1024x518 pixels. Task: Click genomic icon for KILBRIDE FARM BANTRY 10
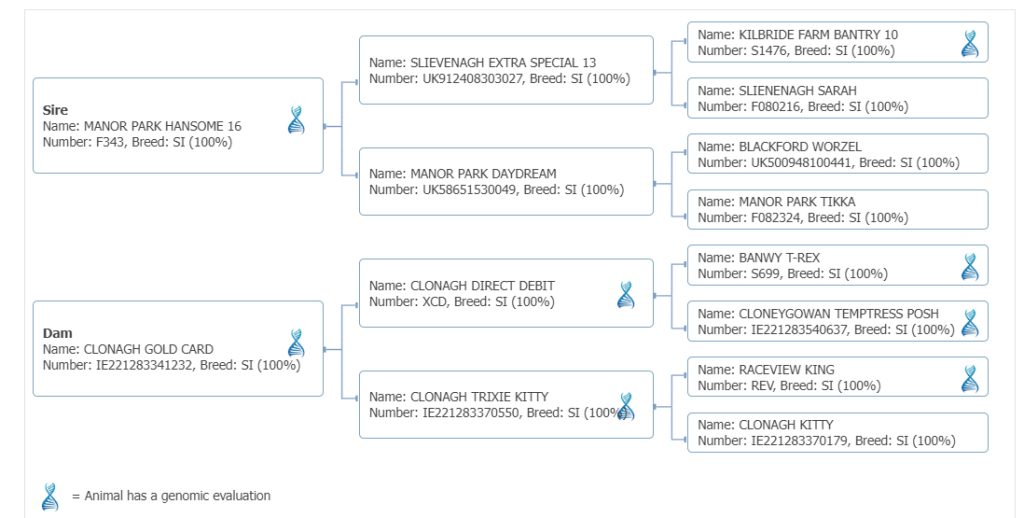point(969,43)
